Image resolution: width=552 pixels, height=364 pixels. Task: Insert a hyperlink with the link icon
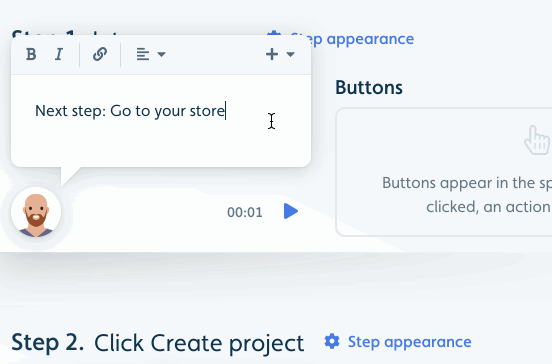[100, 54]
